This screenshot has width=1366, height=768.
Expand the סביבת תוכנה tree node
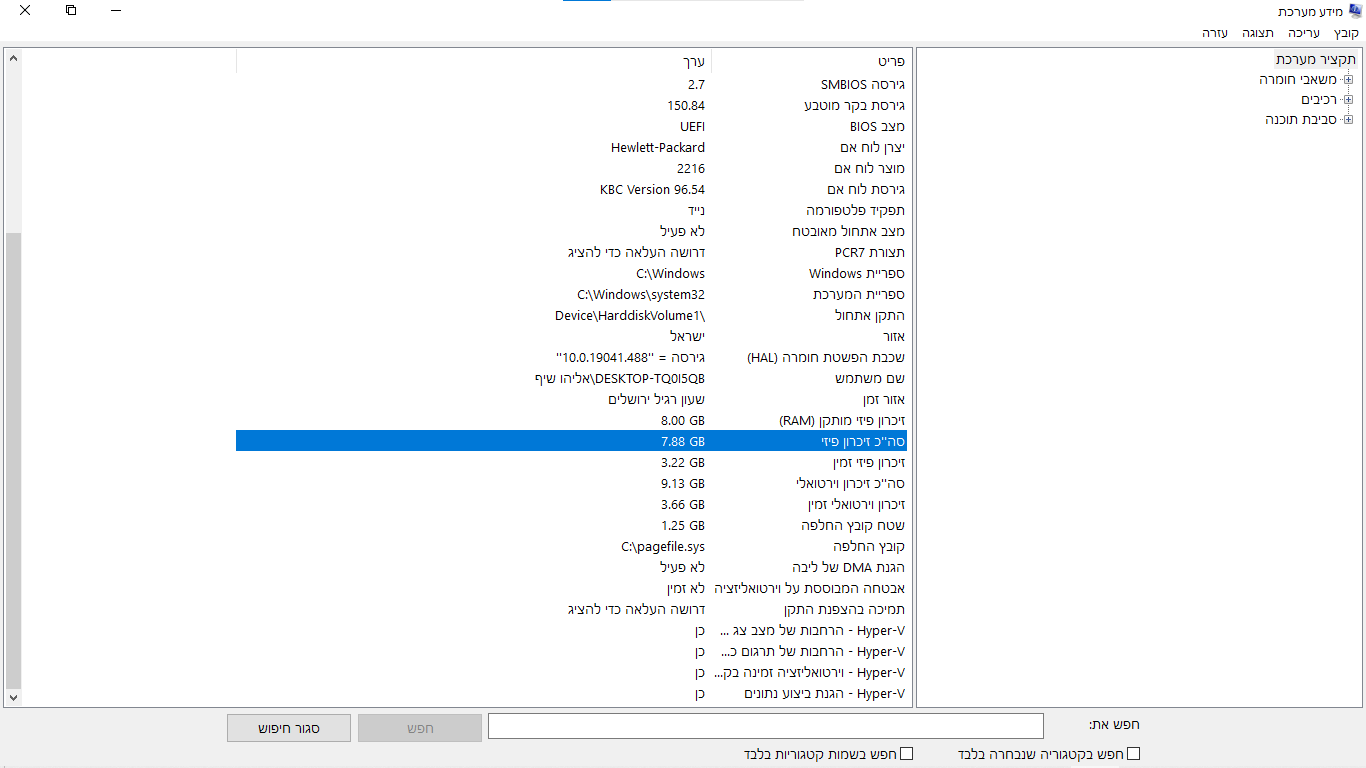tap(1348, 119)
